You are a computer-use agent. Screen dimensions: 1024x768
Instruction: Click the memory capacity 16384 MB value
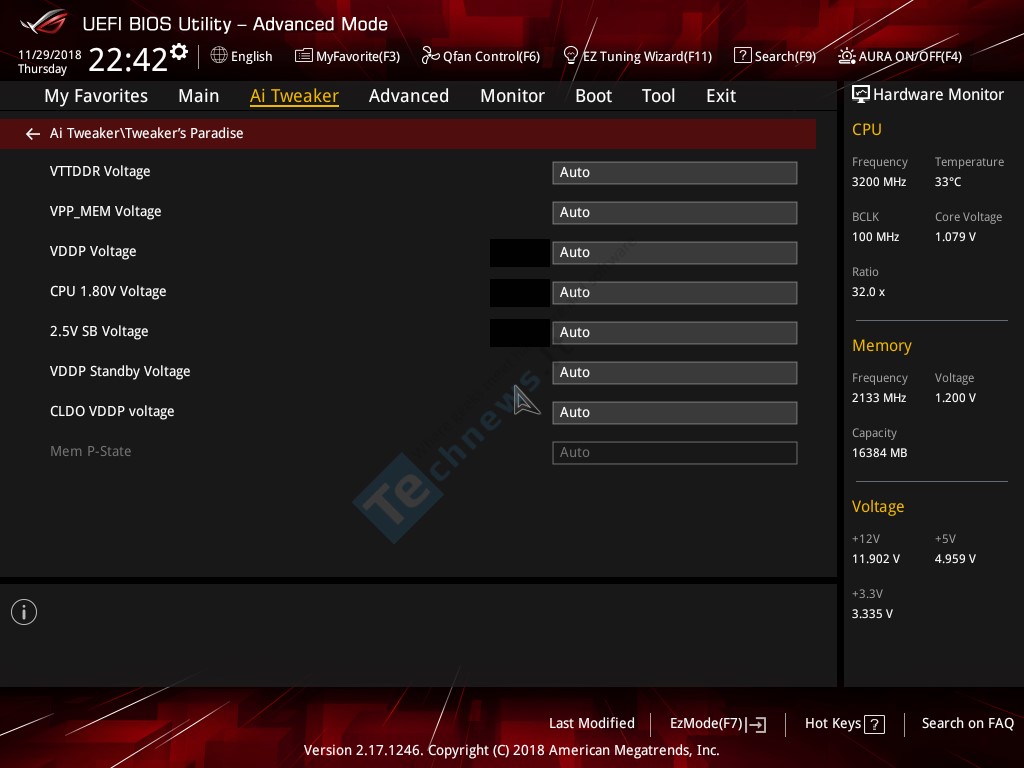879,453
